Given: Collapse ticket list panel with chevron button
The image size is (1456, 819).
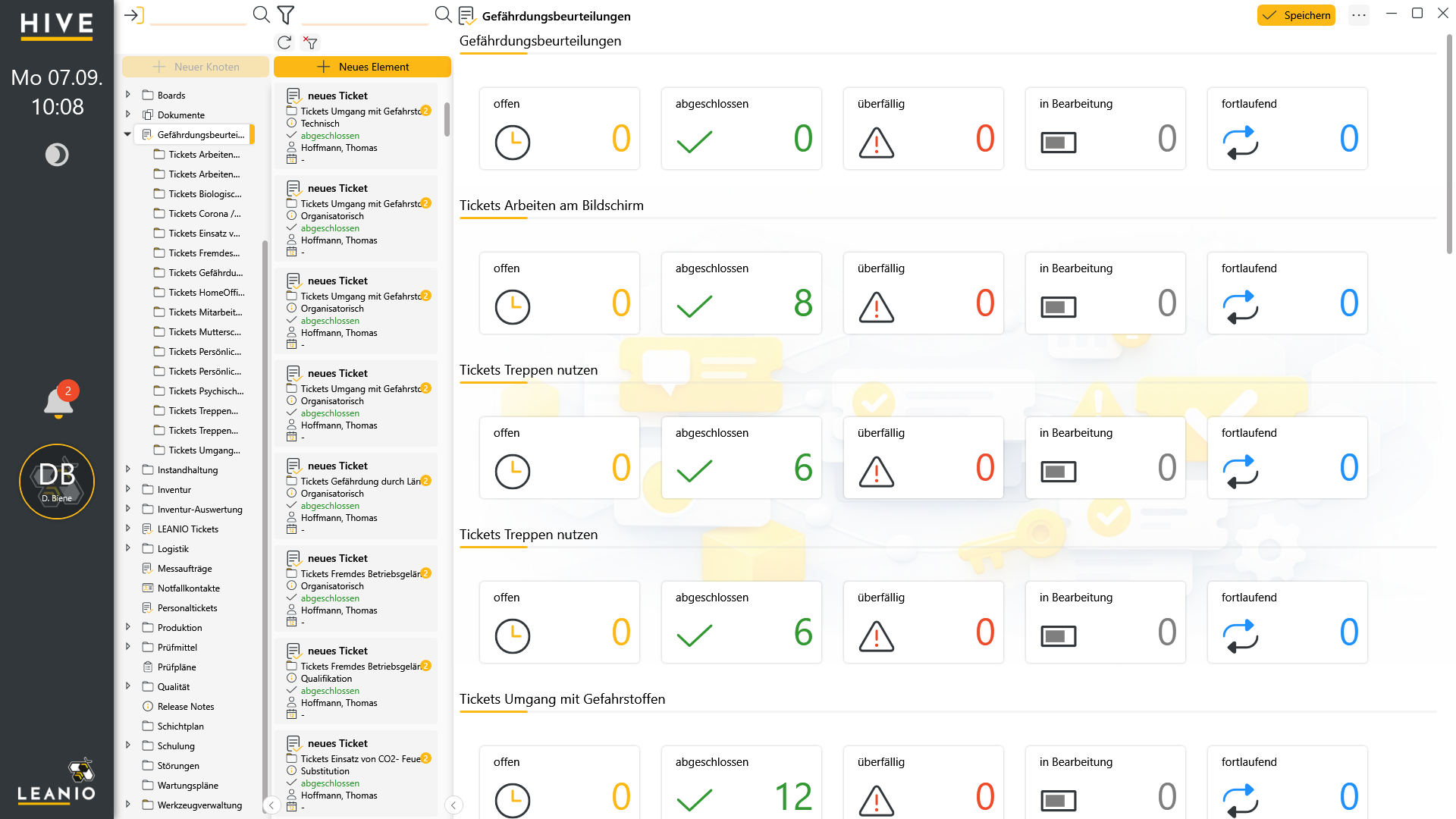Looking at the screenshot, I should 453,805.
